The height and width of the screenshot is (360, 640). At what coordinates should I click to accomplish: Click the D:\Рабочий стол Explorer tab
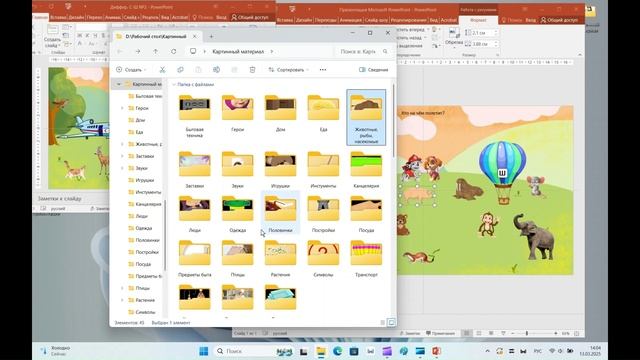[156, 36]
